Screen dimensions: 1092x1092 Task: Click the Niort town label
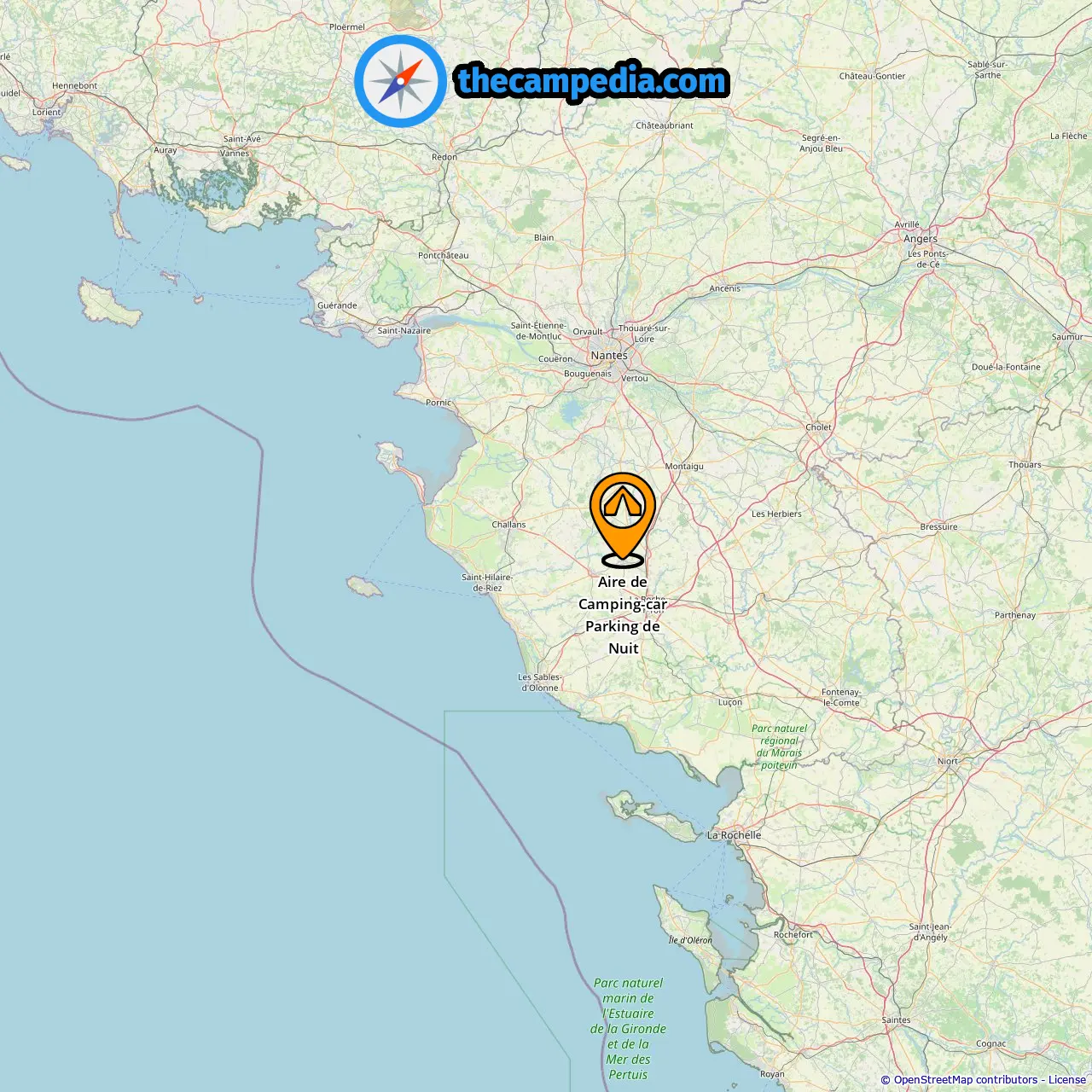[x=948, y=761]
